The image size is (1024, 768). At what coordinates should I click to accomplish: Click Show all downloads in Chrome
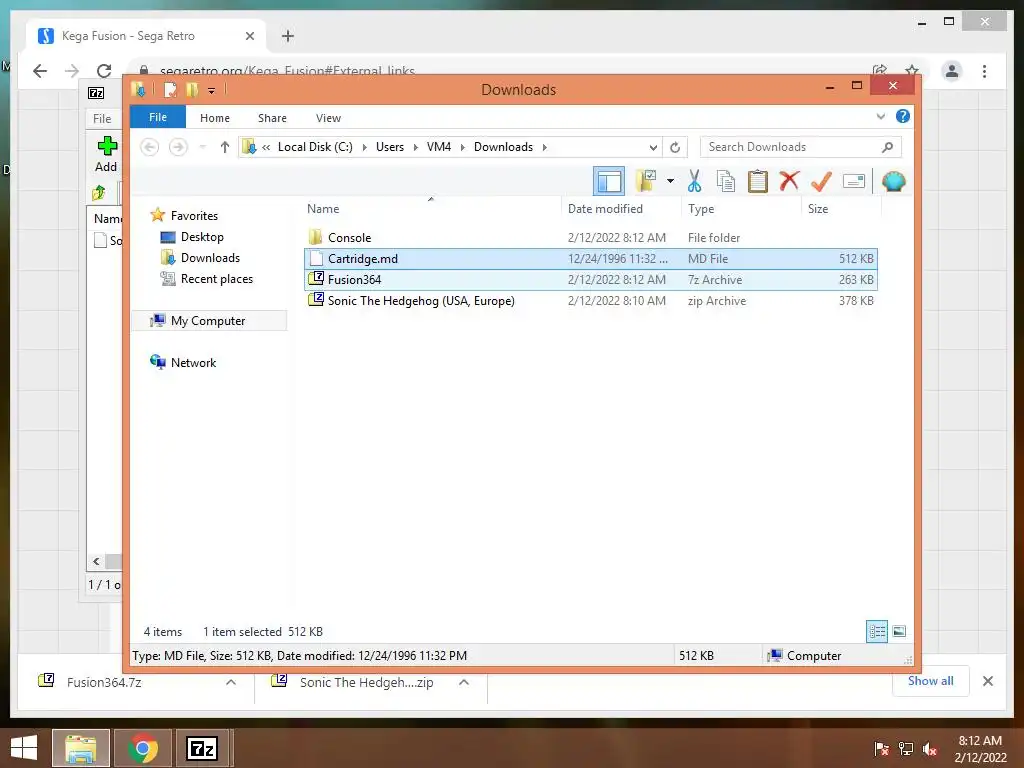pyautogui.click(x=930, y=681)
